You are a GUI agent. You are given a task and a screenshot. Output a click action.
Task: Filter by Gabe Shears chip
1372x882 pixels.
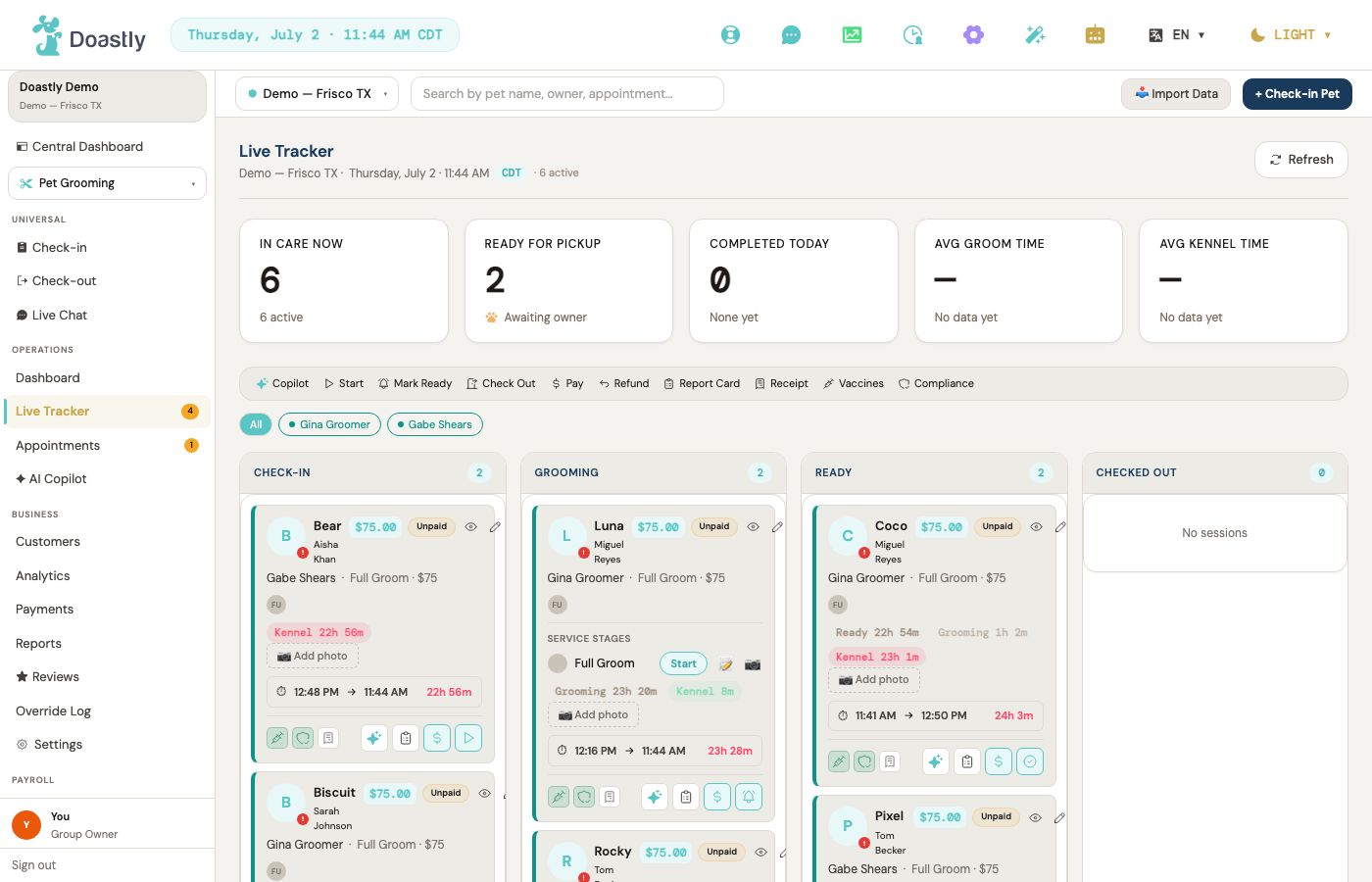point(435,424)
